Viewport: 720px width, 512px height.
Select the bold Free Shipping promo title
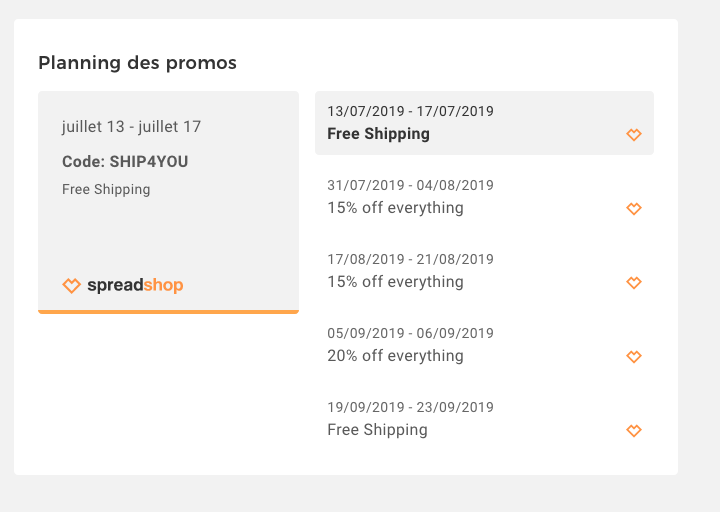[378, 134]
